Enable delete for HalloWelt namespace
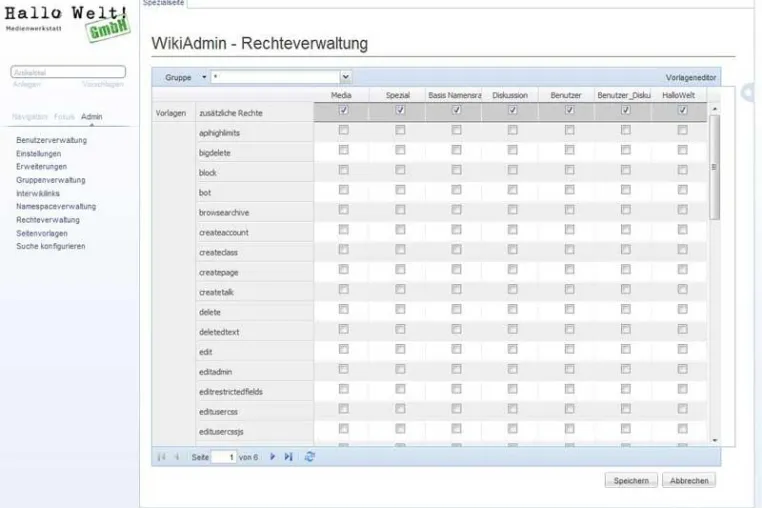 (x=682, y=309)
